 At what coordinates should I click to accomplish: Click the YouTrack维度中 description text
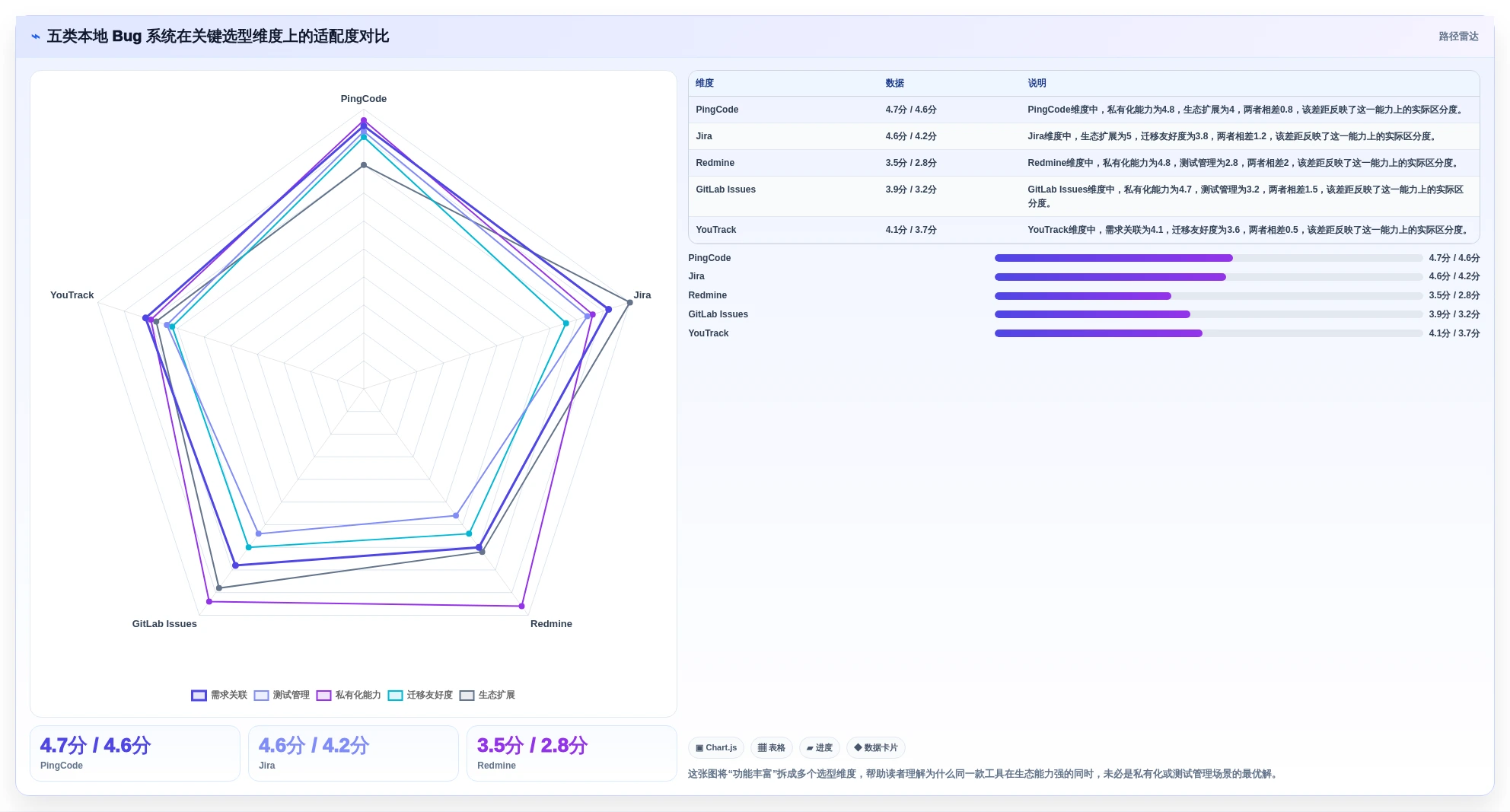point(1250,230)
